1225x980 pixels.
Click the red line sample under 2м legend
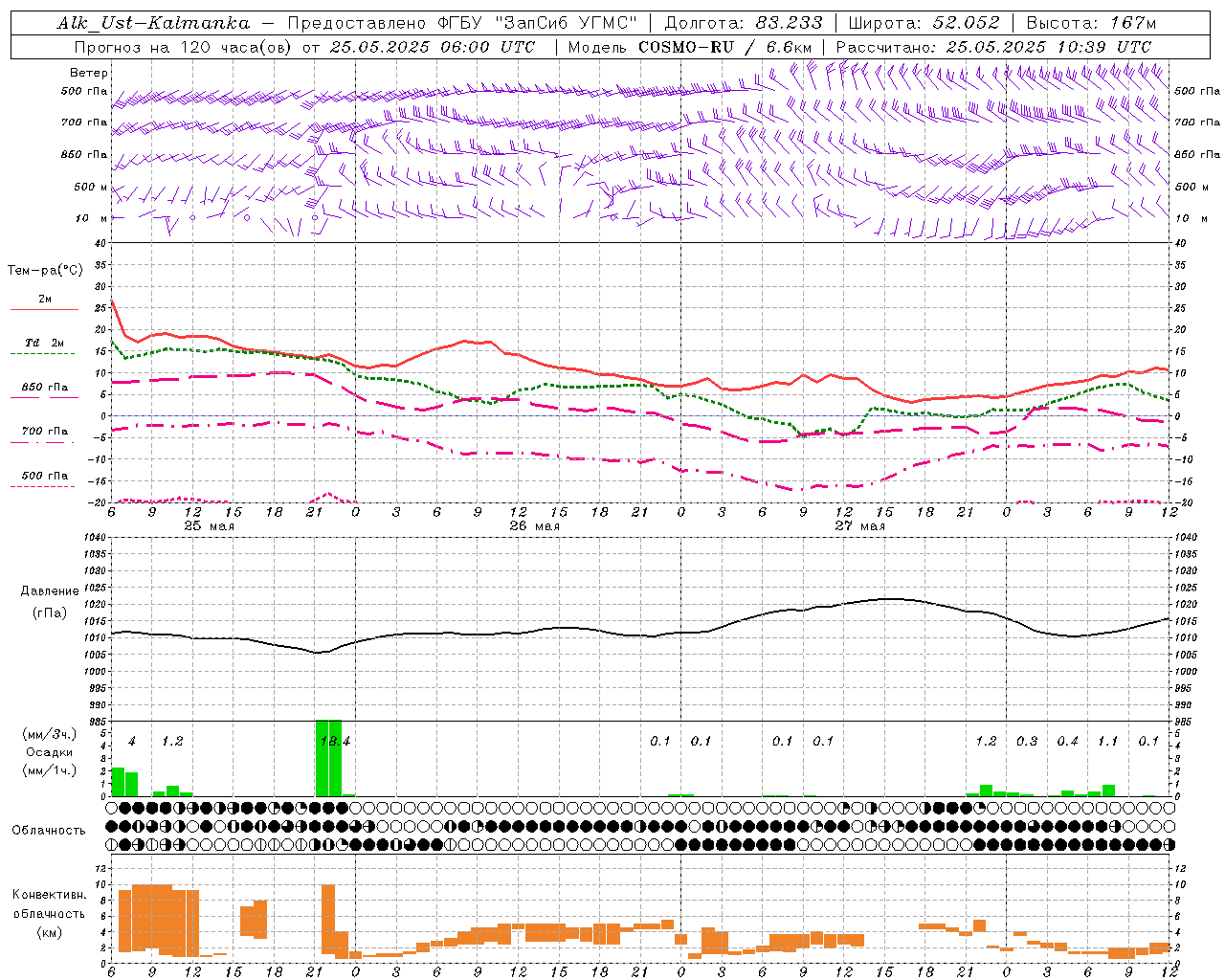point(44,310)
